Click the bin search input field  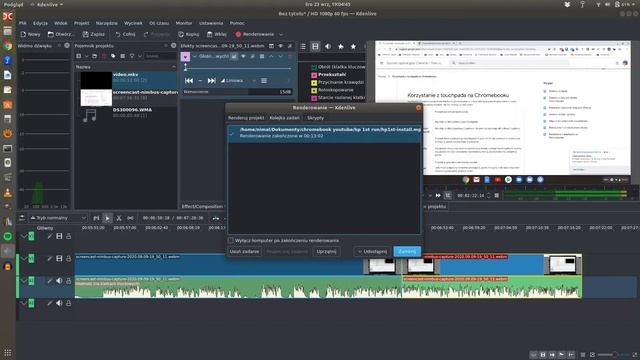[160, 56]
